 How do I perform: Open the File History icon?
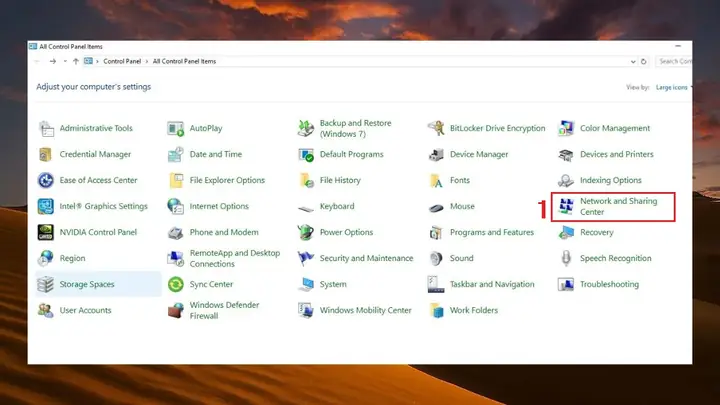click(306, 180)
